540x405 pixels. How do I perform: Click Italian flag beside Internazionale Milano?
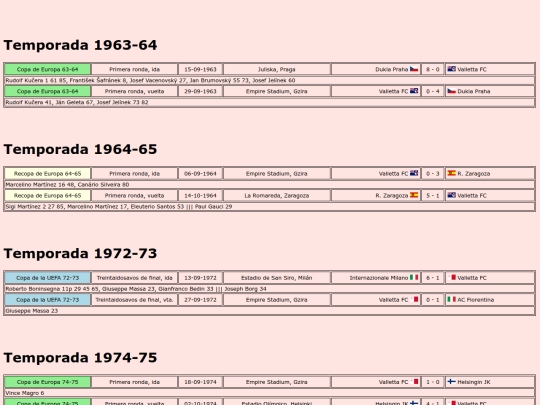[414, 278]
